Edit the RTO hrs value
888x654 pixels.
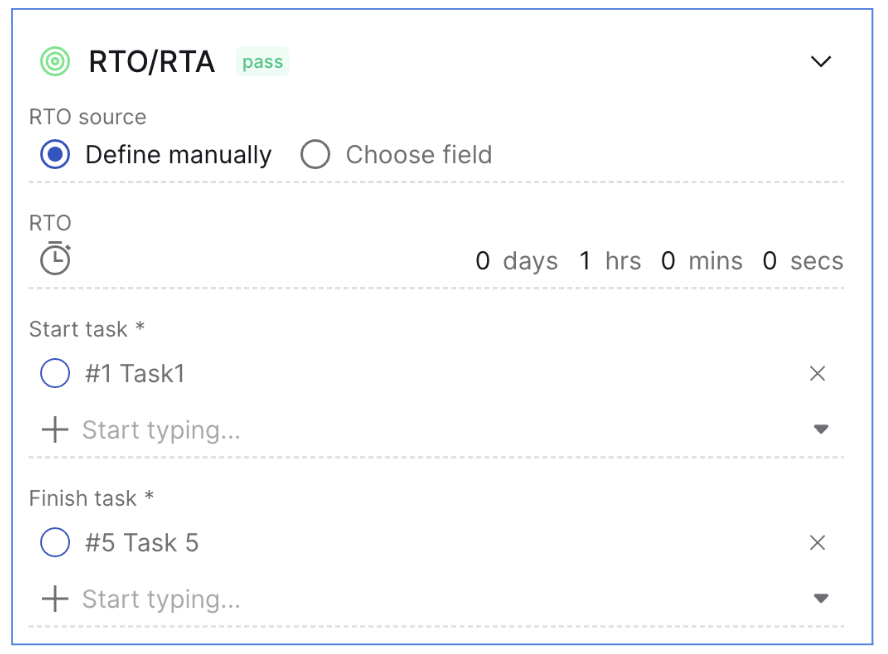[x=585, y=261]
